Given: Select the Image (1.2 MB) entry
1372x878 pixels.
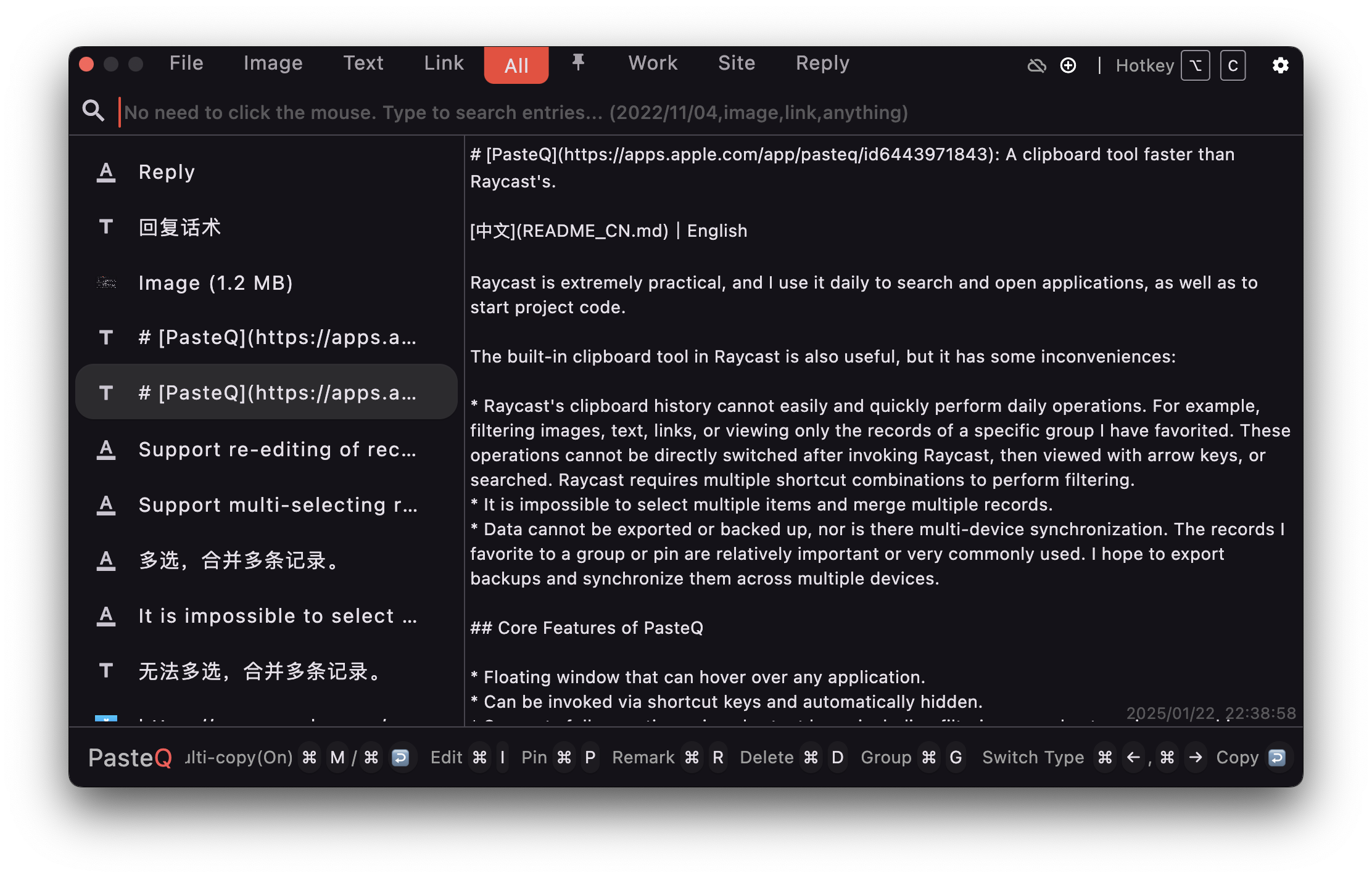Looking at the screenshot, I should click(x=267, y=282).
